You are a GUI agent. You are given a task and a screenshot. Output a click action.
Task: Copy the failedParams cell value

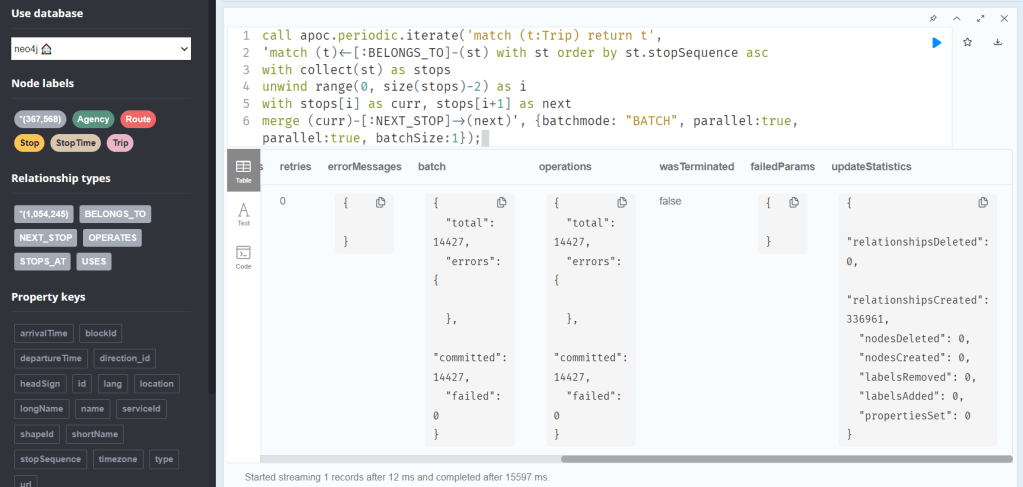793,203
